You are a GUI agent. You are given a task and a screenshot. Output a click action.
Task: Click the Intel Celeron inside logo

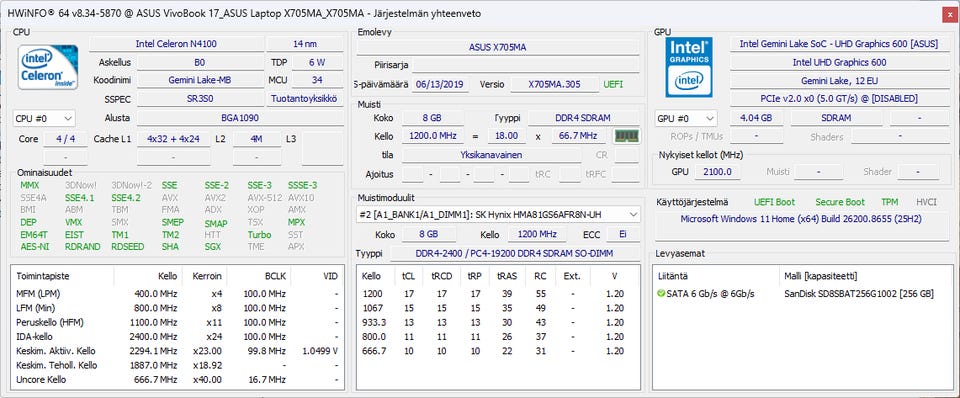[x=48, y=67]
